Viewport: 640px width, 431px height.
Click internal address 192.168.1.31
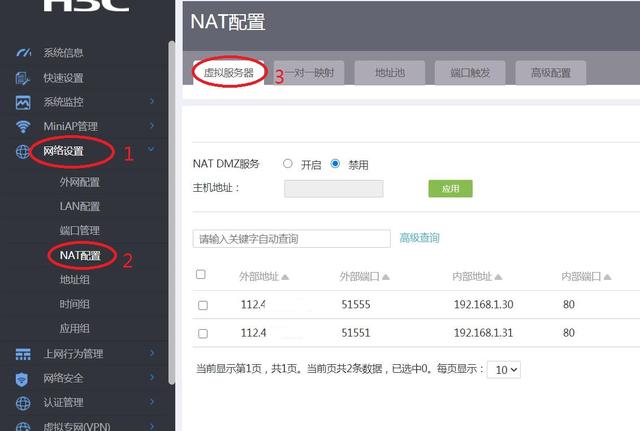pyautogui.click(x=483, y=333)
